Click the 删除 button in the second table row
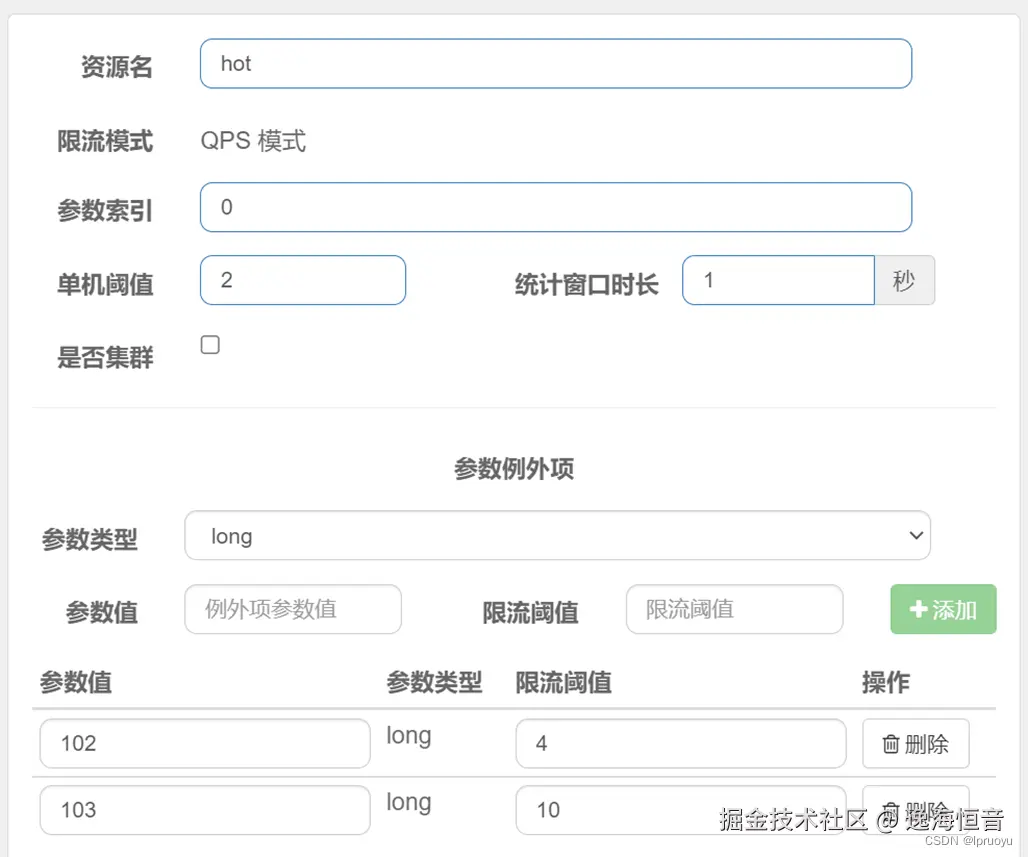Image resolution: width=1028 pixels, height=857 pixels. (x=915, y=808)
